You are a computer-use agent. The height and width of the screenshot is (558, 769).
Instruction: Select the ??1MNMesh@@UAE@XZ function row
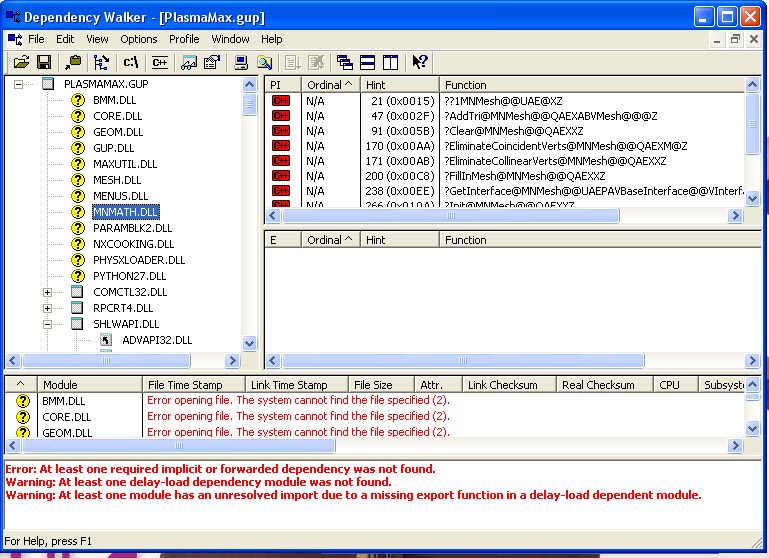[503, 101]
